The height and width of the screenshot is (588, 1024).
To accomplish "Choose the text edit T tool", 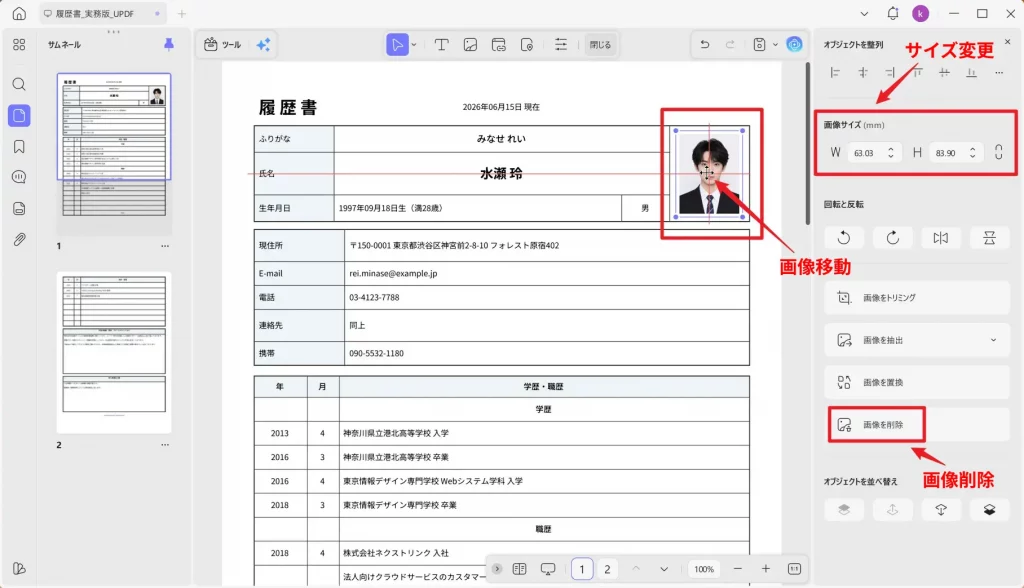I will coord(441,44).
